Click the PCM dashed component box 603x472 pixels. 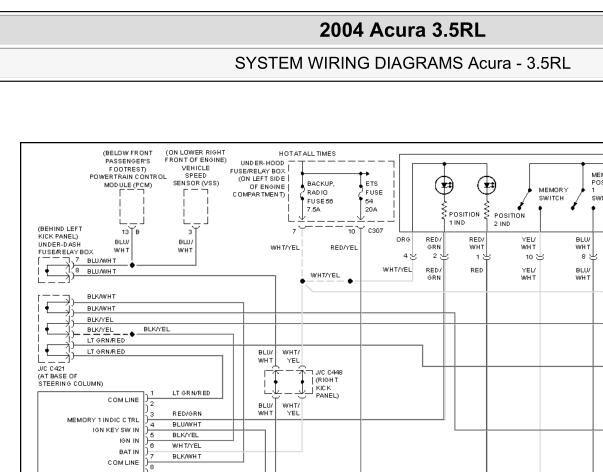(132, 206)
